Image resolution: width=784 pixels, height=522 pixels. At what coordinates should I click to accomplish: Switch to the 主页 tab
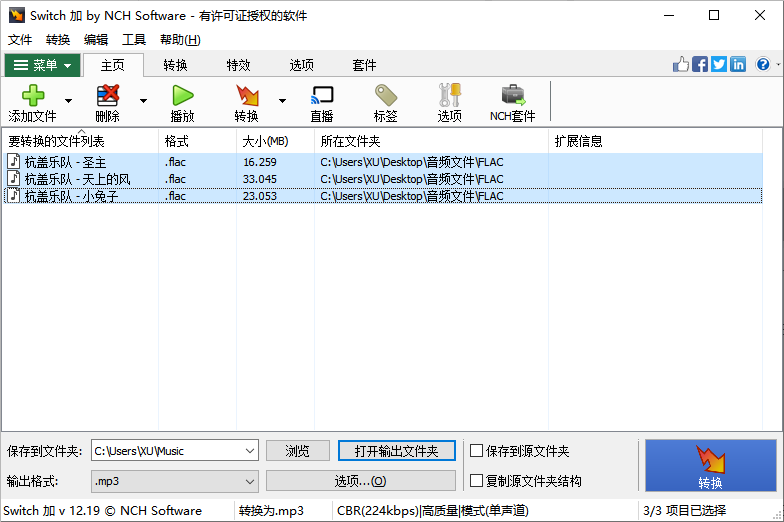tap(113, 65)
